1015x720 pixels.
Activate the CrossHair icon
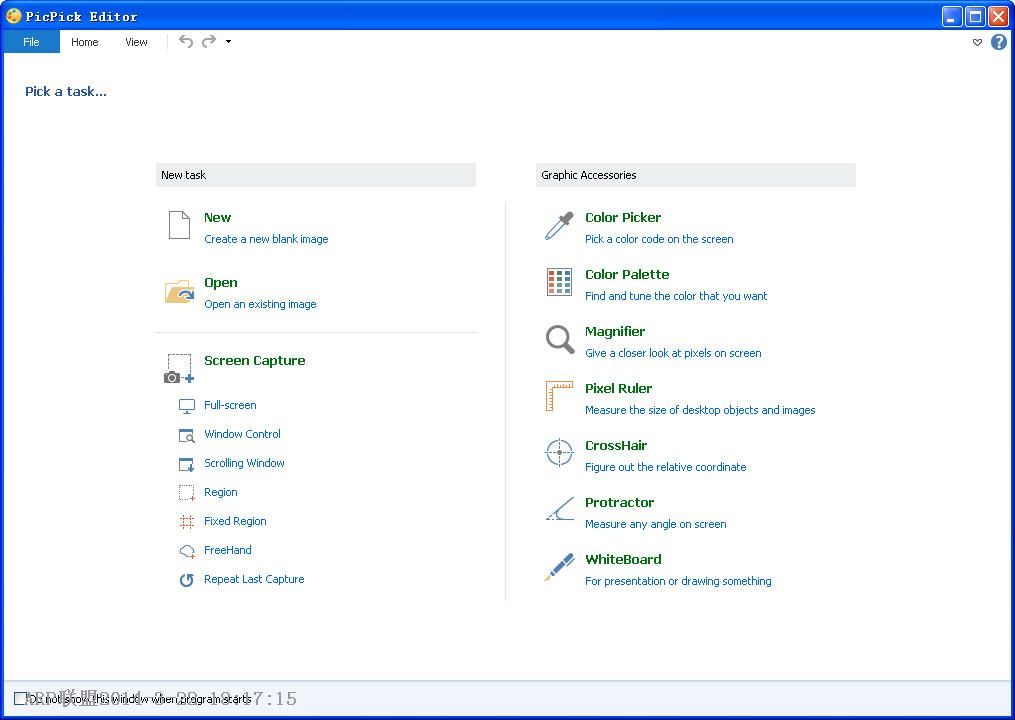559,453
